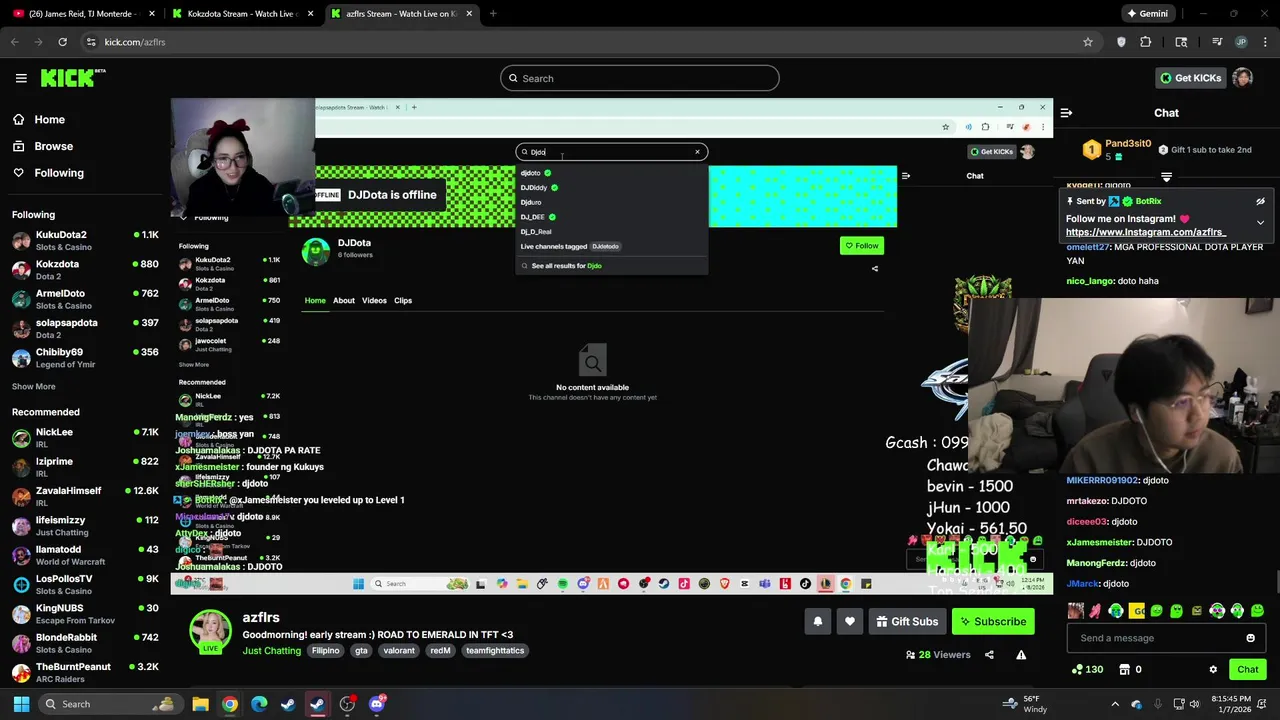The height and width of the screenshot is (720, 1280).
Task: Expand Following list with Show More
Action: [34, 387]
